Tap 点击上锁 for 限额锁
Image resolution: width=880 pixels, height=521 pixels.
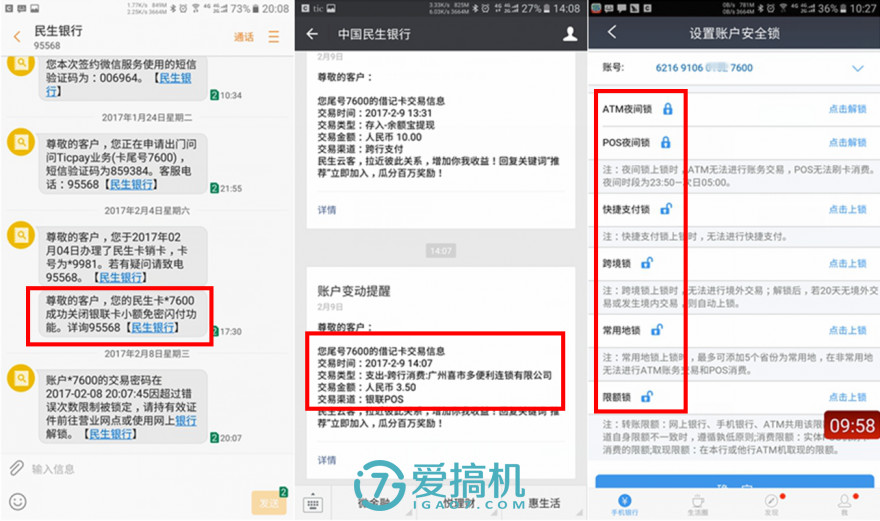pyautogui.click(x=847, y=397)
